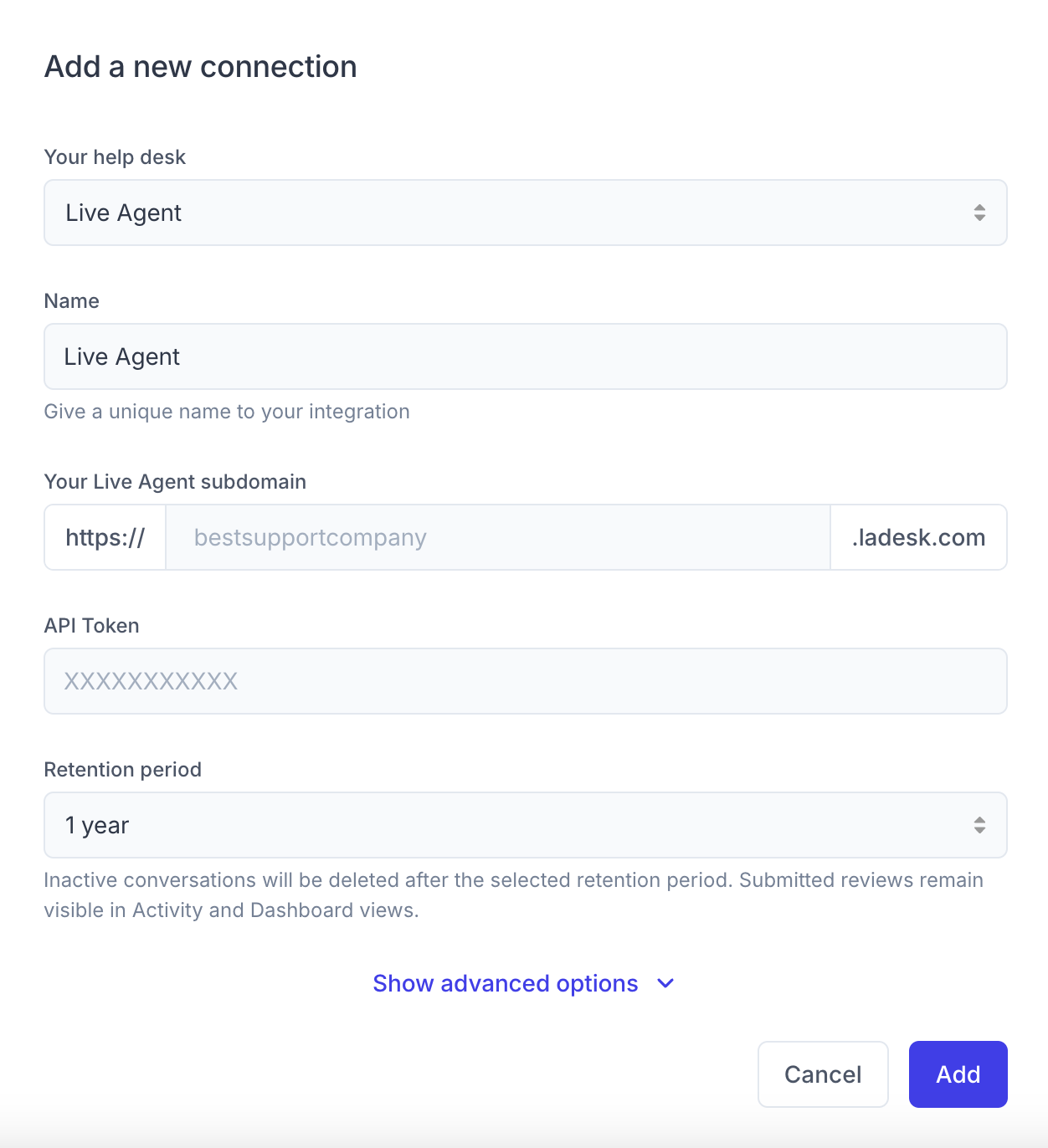Click the Name field containing Live Agent
This screenshot has height=1148, width=1048.
[526, 356]
